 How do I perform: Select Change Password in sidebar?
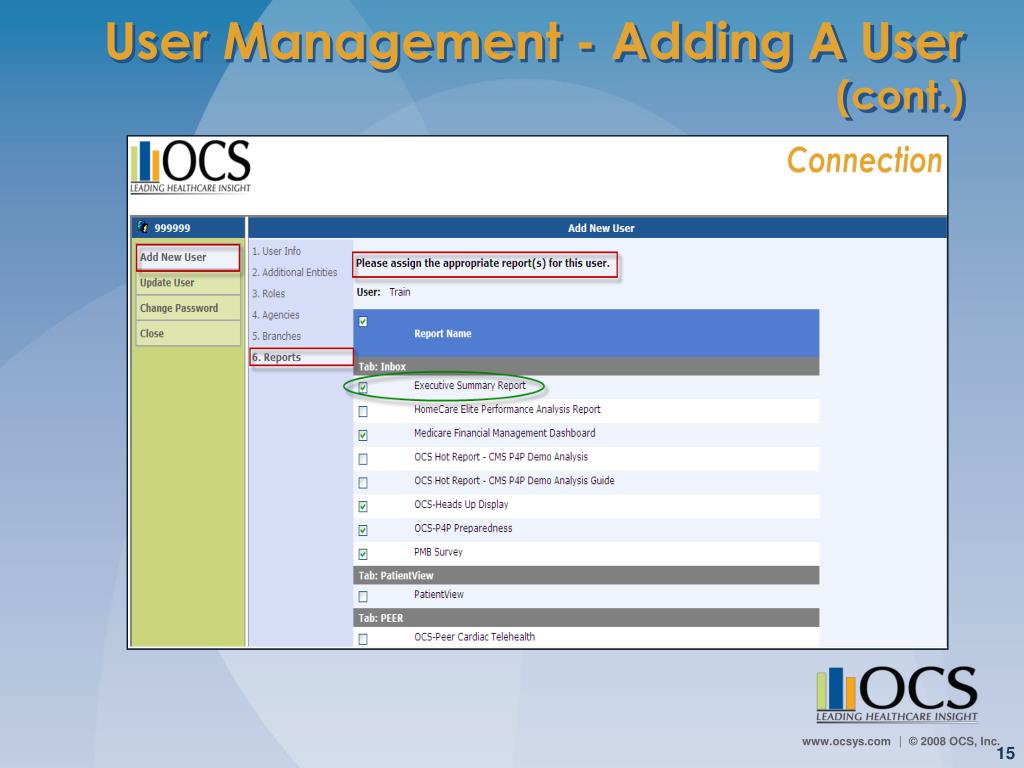[x=188, y=308]
